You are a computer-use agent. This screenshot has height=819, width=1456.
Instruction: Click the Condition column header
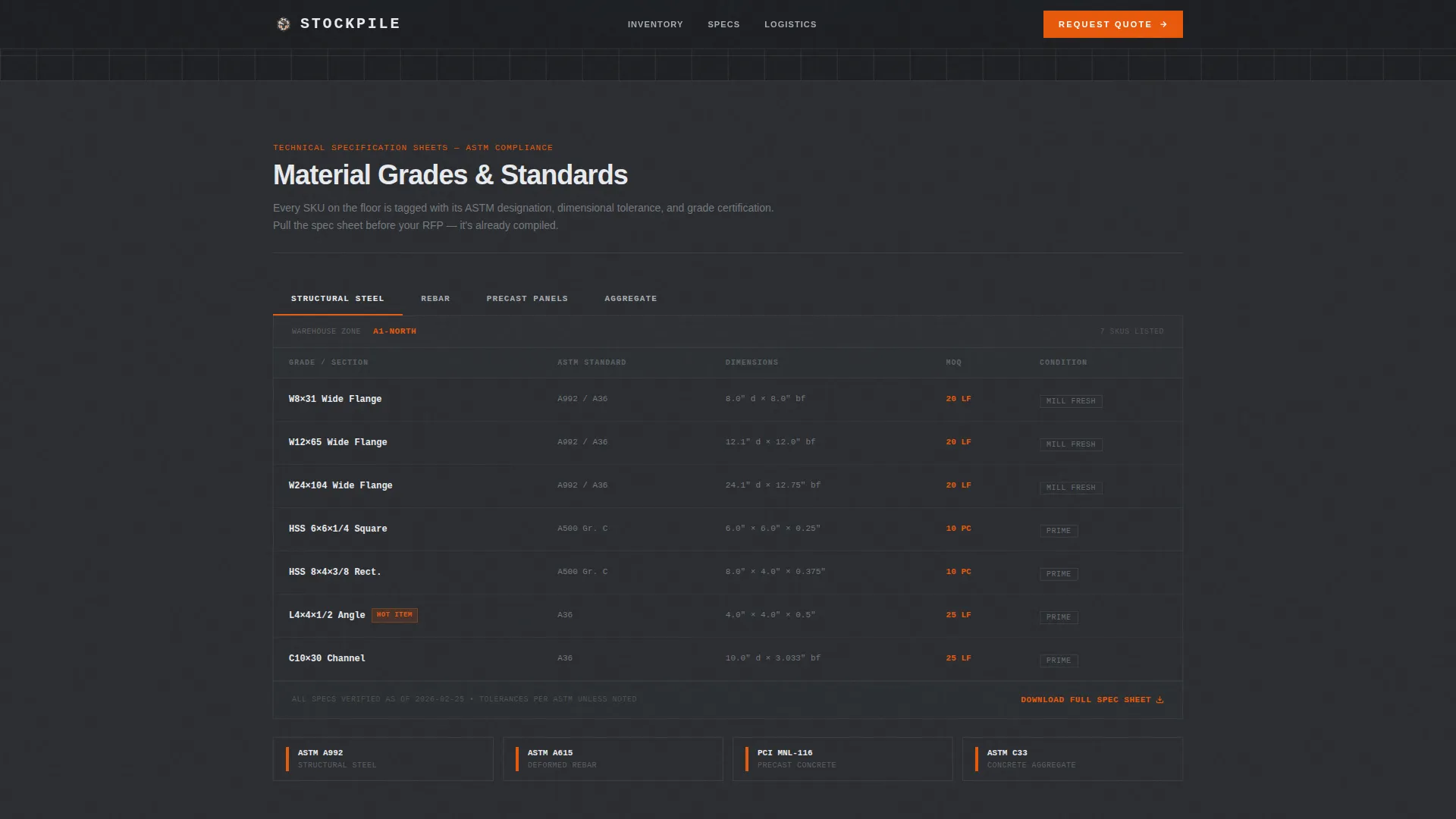(x=1062, y=362)
